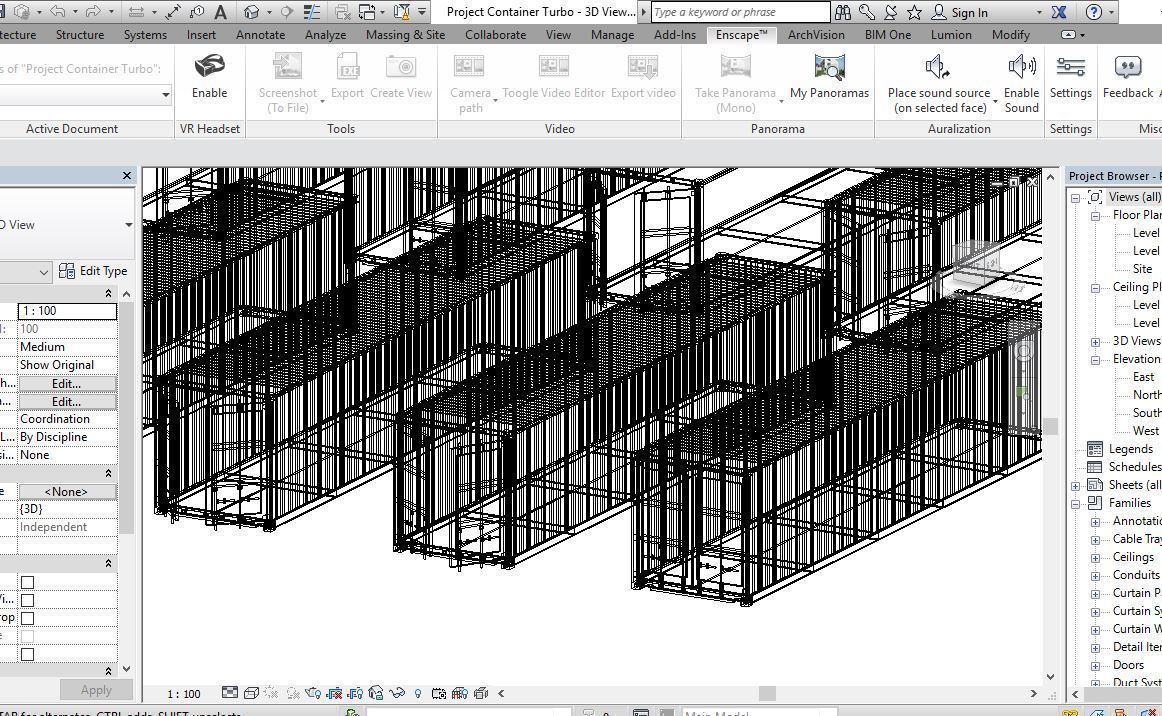
Task: Click the keyword search input field
Action: pyautogui.click(x=740, y=12)
